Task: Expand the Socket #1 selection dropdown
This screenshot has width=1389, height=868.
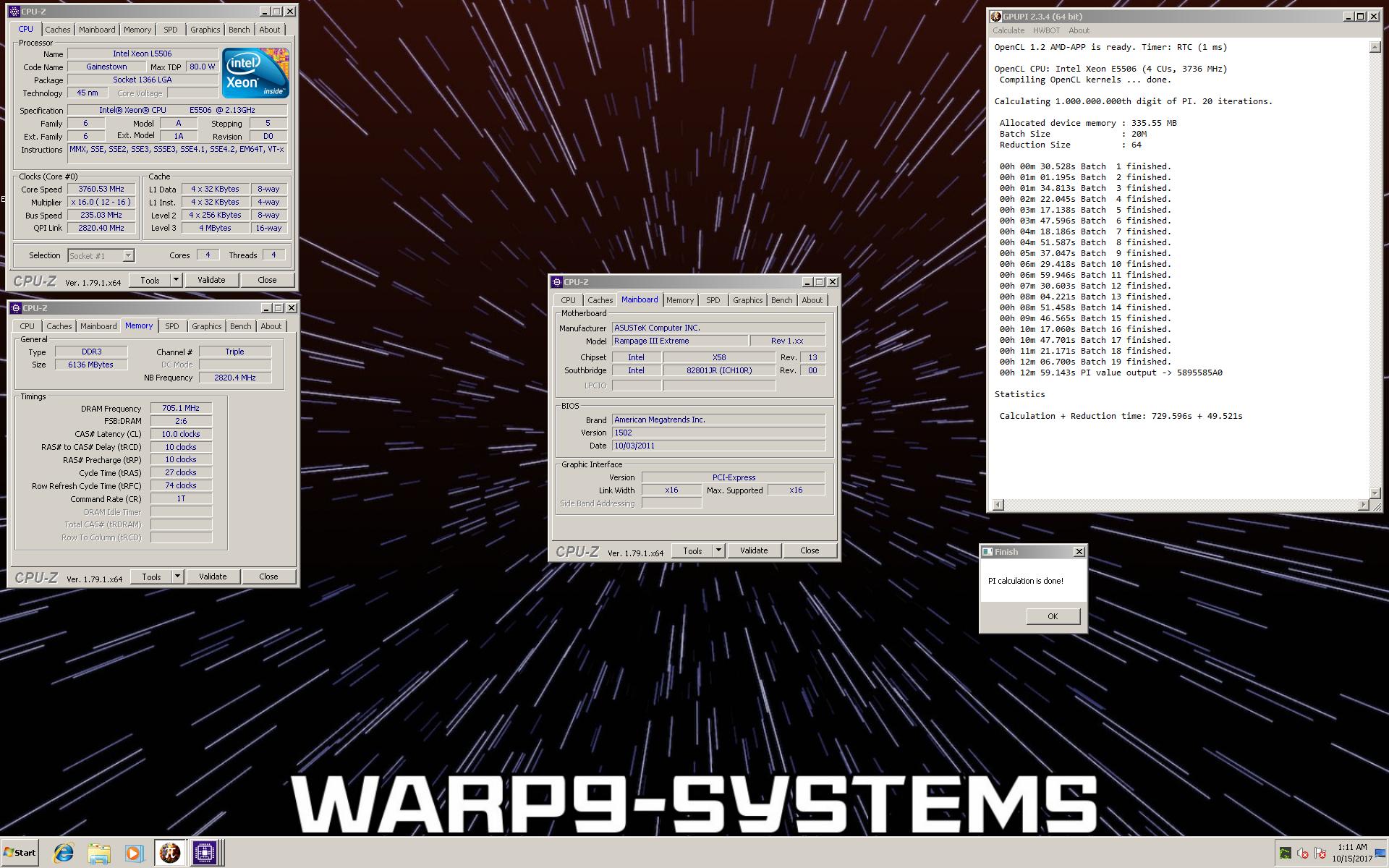Action: pyautogui.click(x=128, y=255)
